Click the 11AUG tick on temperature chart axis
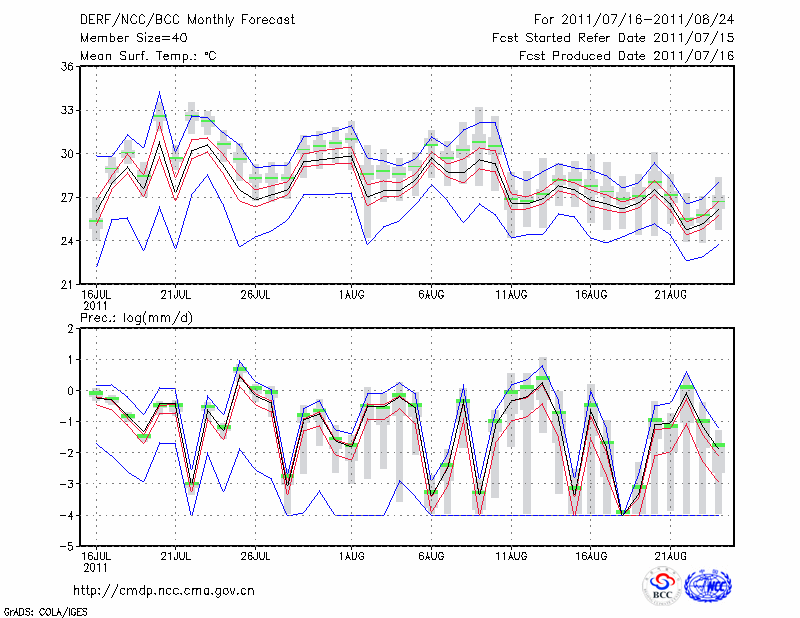Screen dimensions: 800x618 click(x=512, y=294)
